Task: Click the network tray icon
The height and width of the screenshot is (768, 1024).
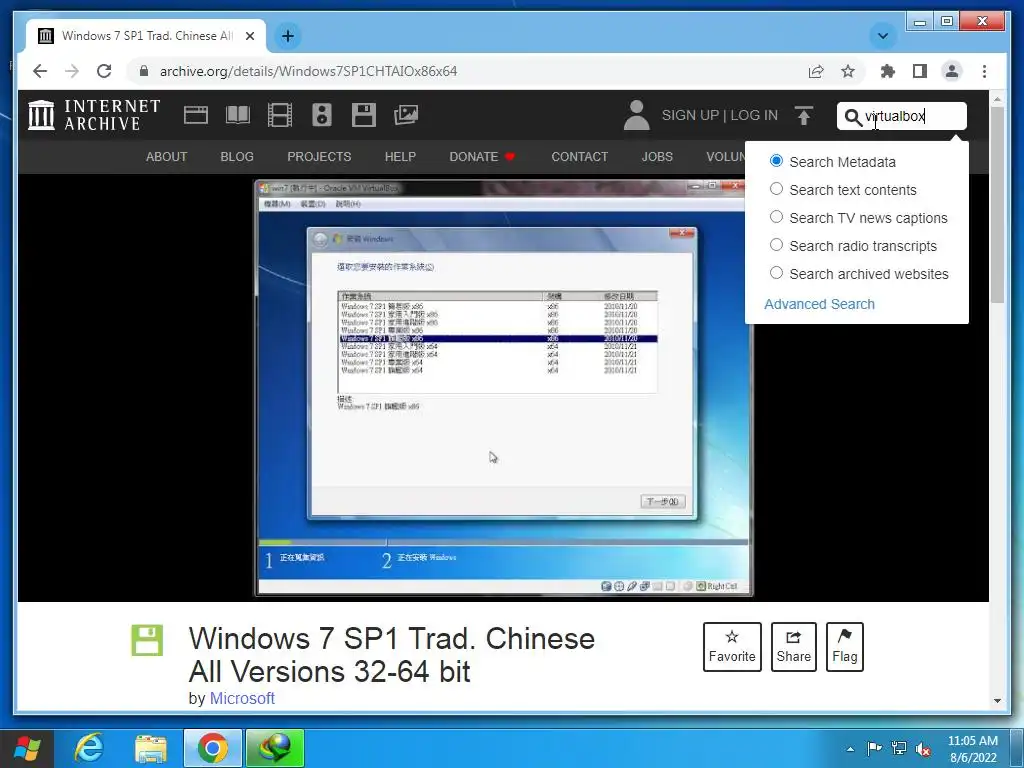Action: click(x=899, y=748)
